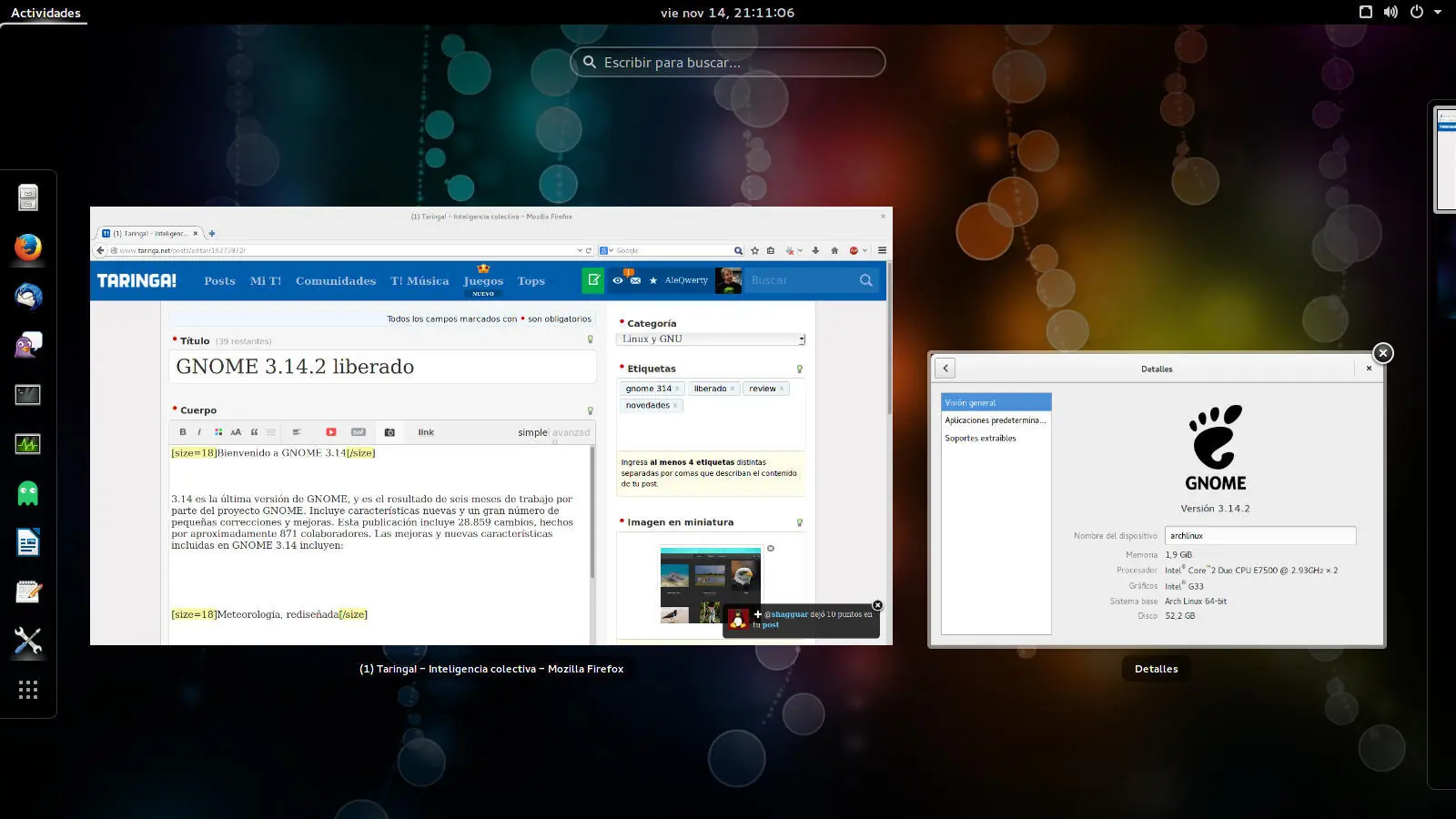Insert a link with the link button

click(x=426, y=432)
